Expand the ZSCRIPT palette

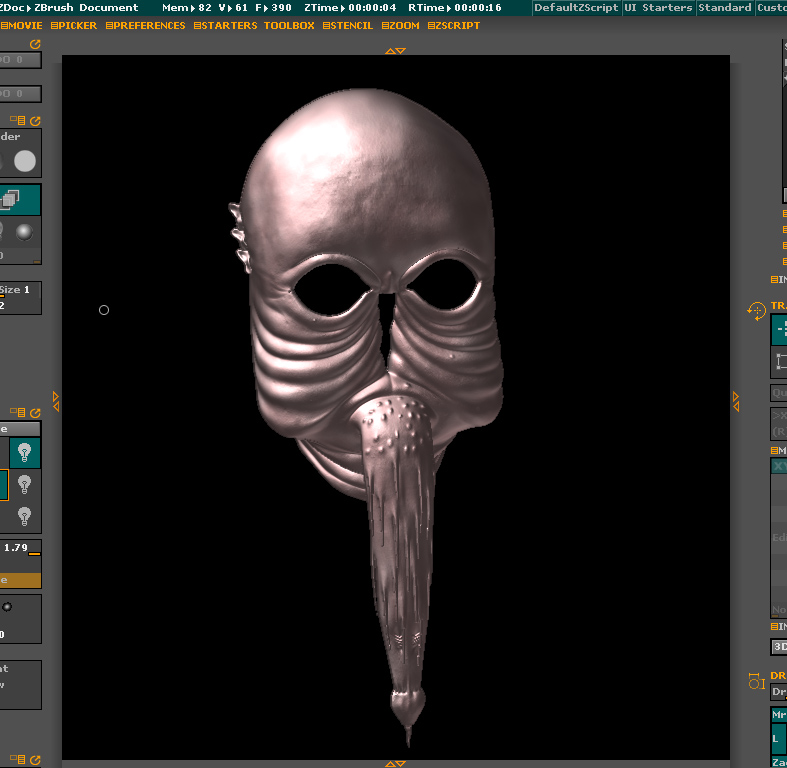454,26
